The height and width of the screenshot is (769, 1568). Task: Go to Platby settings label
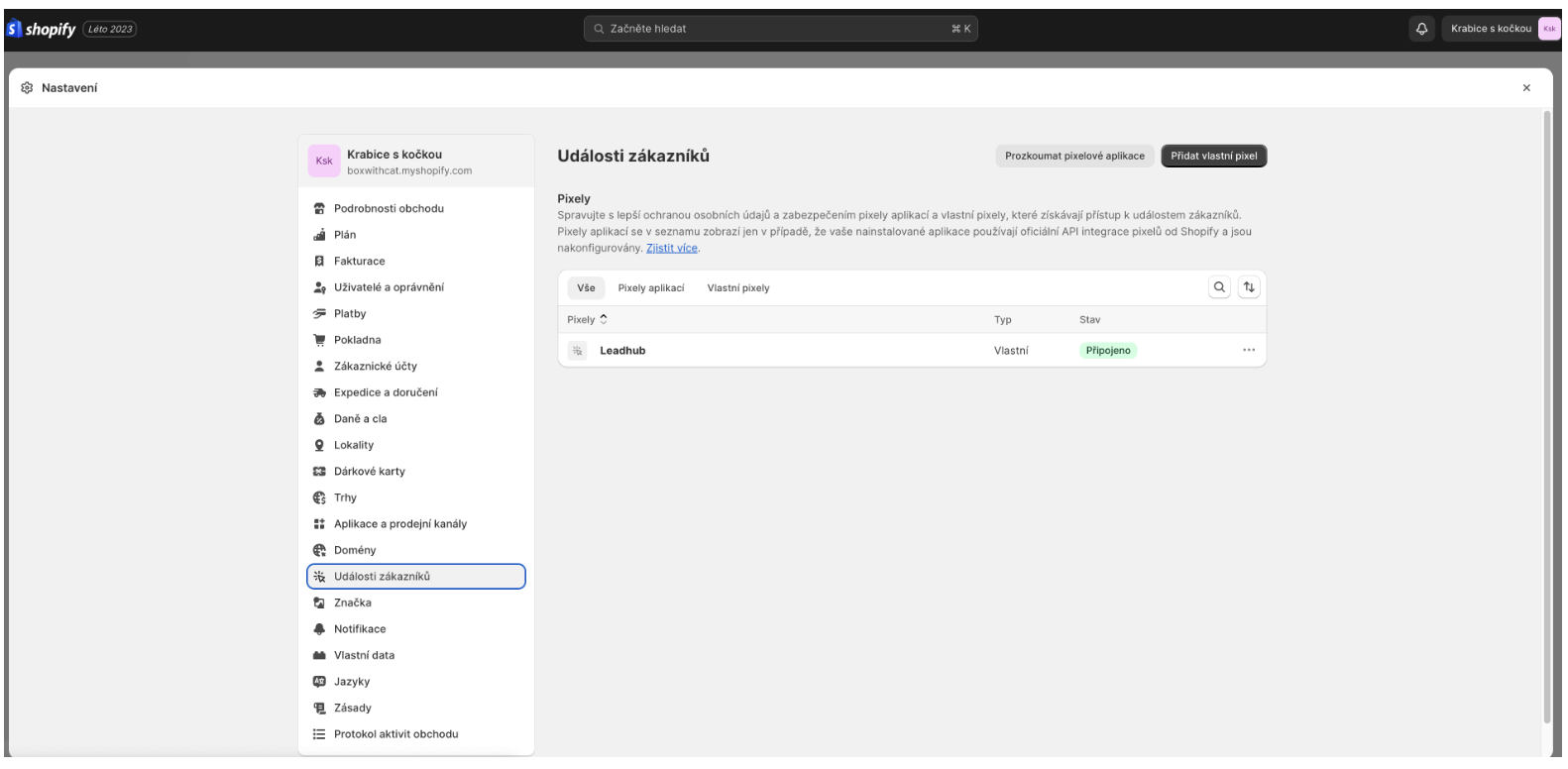tap(350, 313)
